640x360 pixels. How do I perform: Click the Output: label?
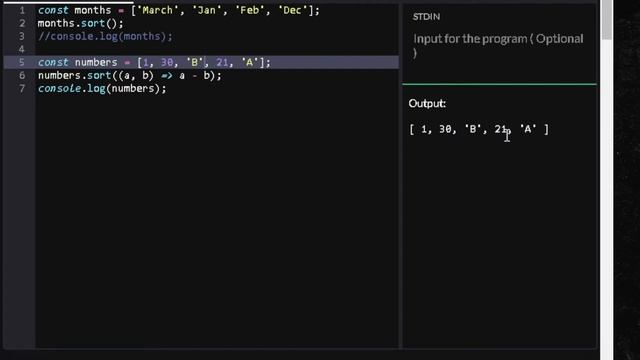(427, 104)
